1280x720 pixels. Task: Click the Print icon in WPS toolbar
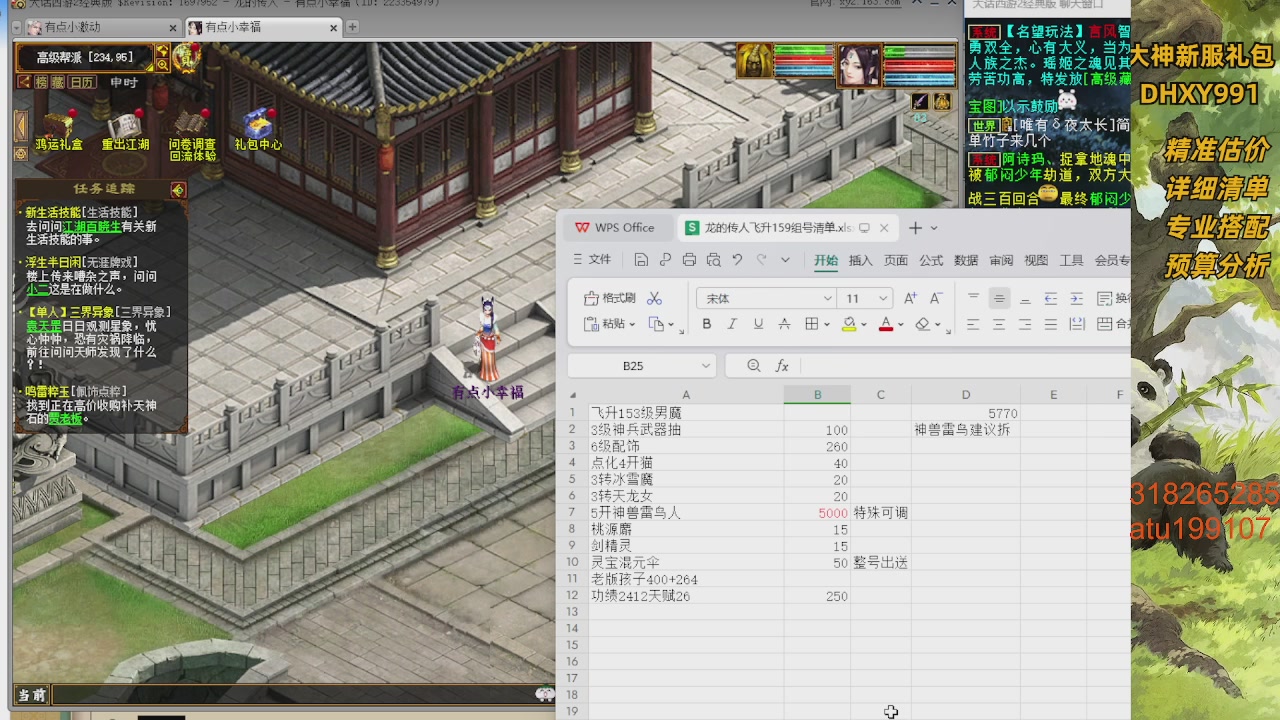689,260
